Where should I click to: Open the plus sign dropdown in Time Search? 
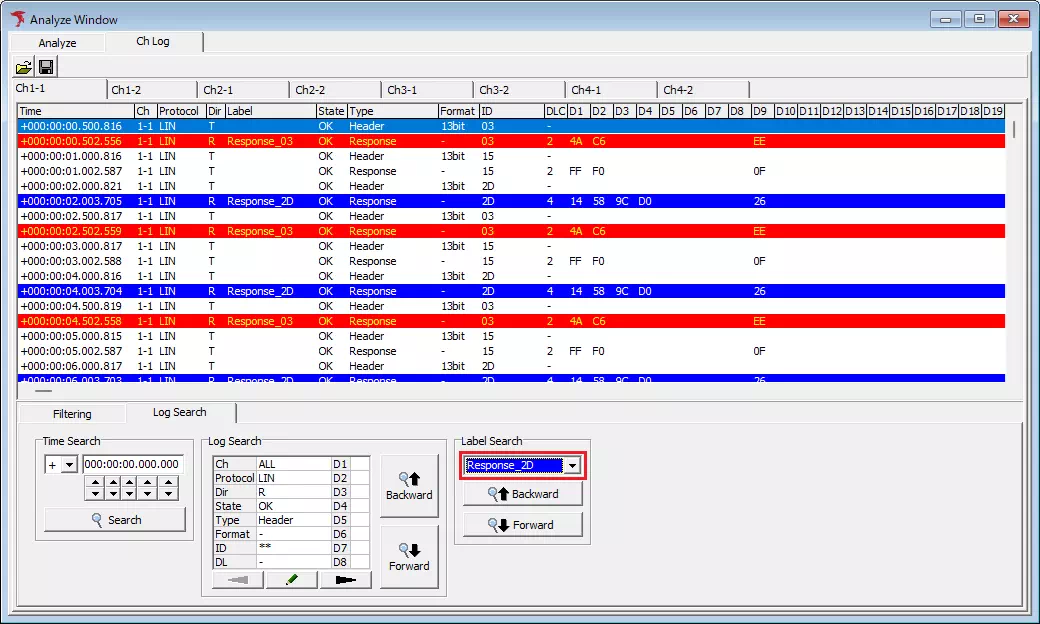click(68, 464)
